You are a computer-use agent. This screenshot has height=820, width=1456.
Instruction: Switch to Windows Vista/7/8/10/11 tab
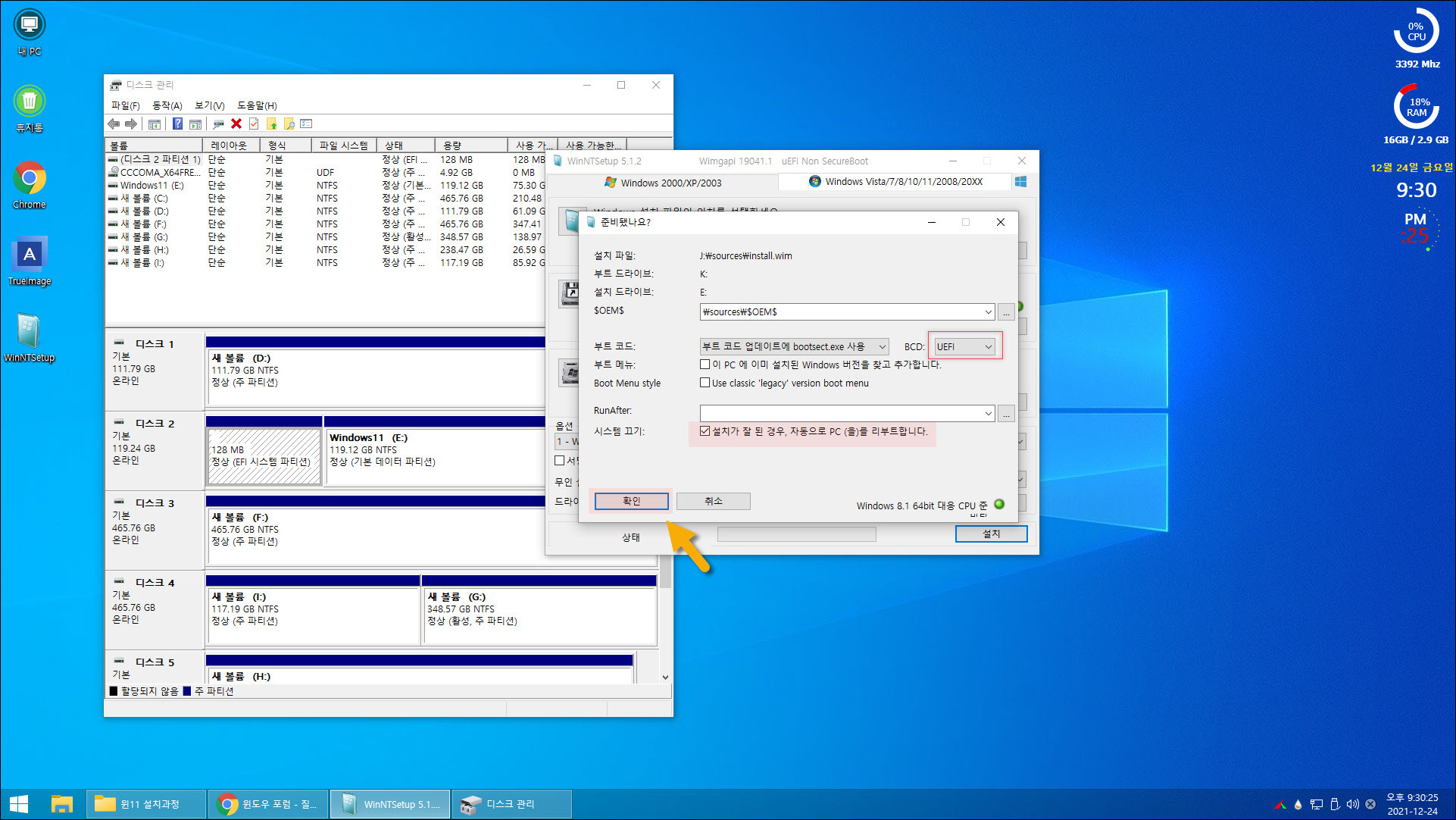pyautogui.click(x=895, y=182)
